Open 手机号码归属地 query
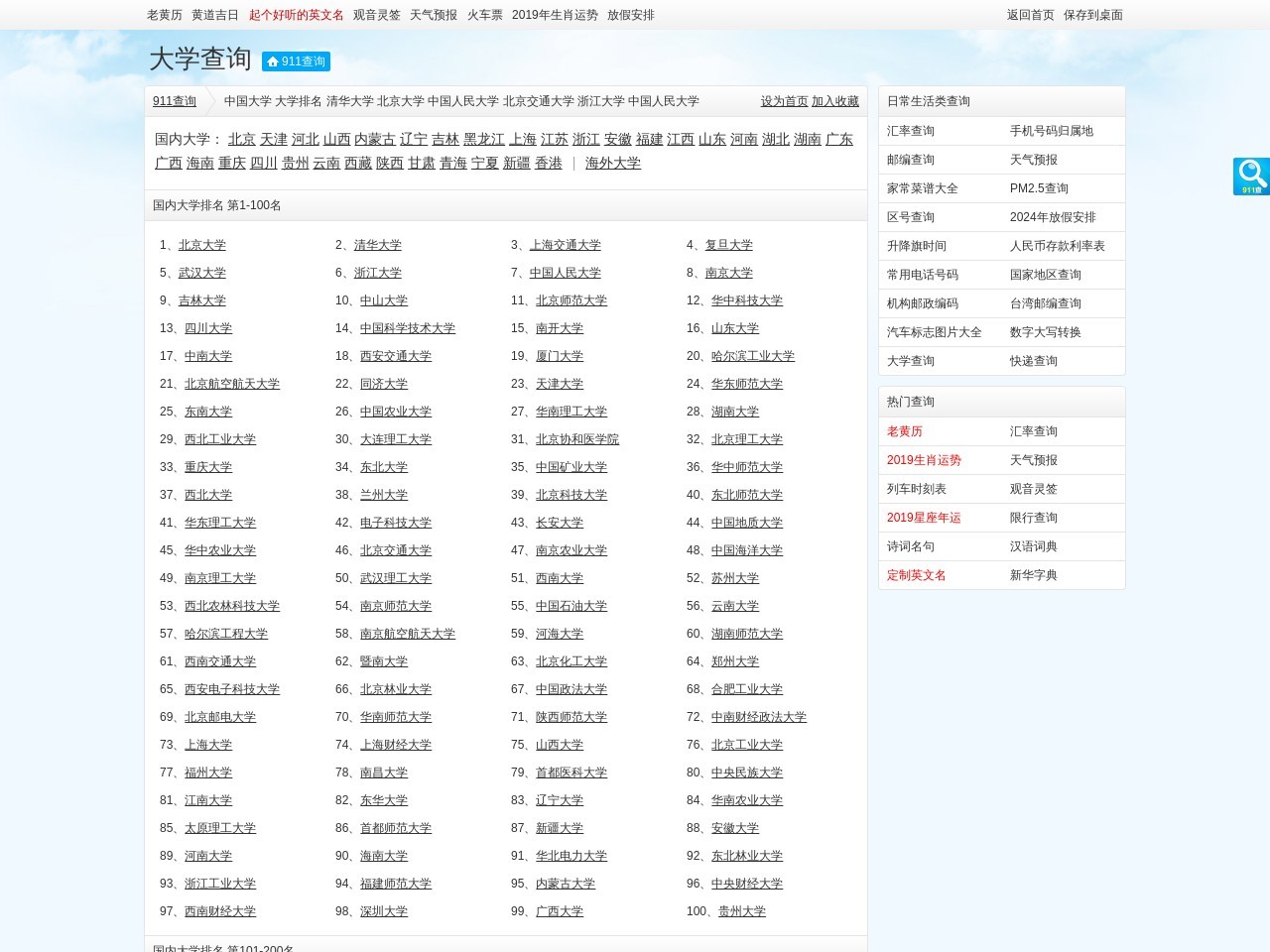Screen dimensions: 1270x952 1051,131
